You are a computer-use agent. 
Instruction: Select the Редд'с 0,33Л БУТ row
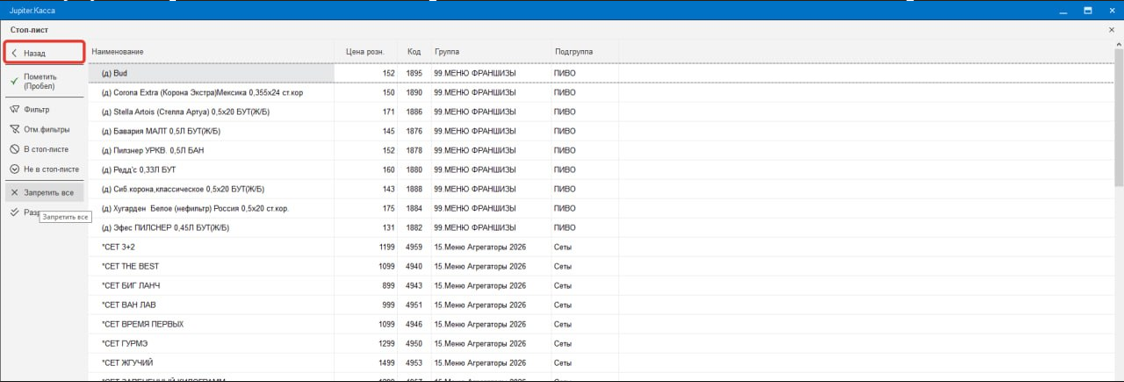coord(601,170)
